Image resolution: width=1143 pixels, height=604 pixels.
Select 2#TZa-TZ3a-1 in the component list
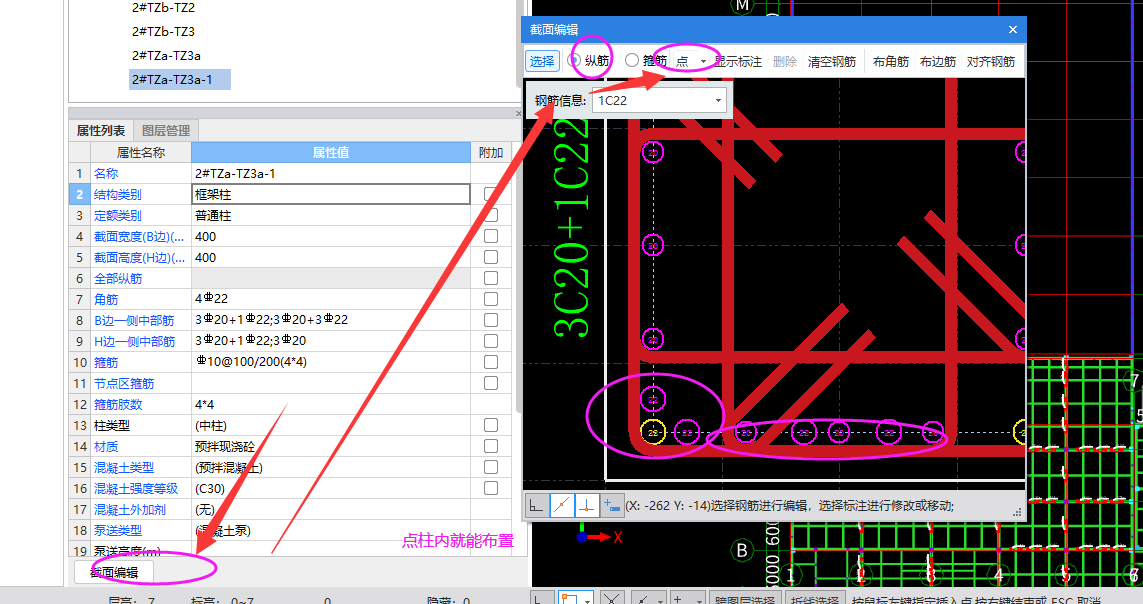(x=179, y=79)
